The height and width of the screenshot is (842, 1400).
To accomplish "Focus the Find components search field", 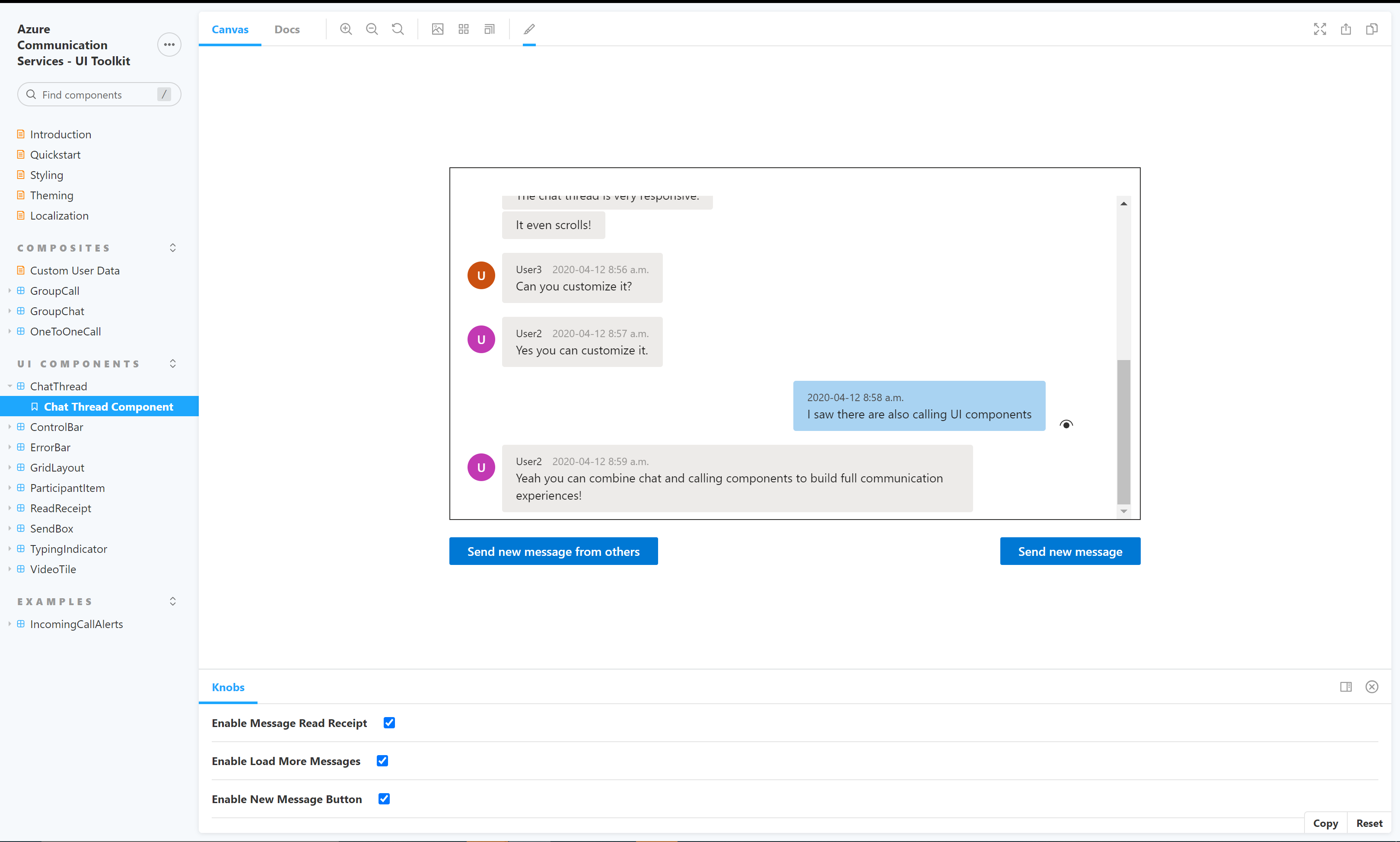I will [x=99, y=94].
